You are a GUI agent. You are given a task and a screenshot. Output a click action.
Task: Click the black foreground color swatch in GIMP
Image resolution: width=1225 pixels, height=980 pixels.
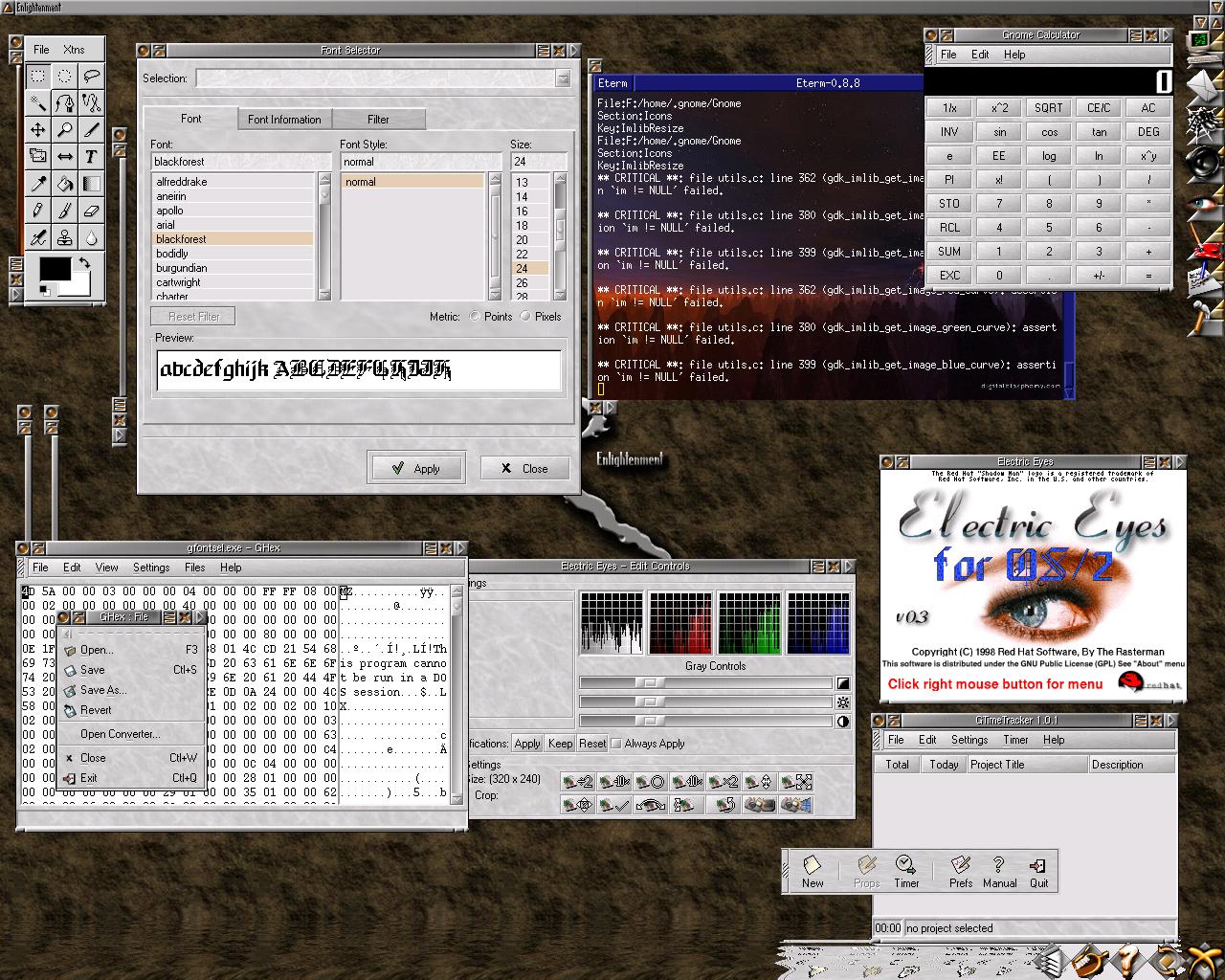(55, 268)
